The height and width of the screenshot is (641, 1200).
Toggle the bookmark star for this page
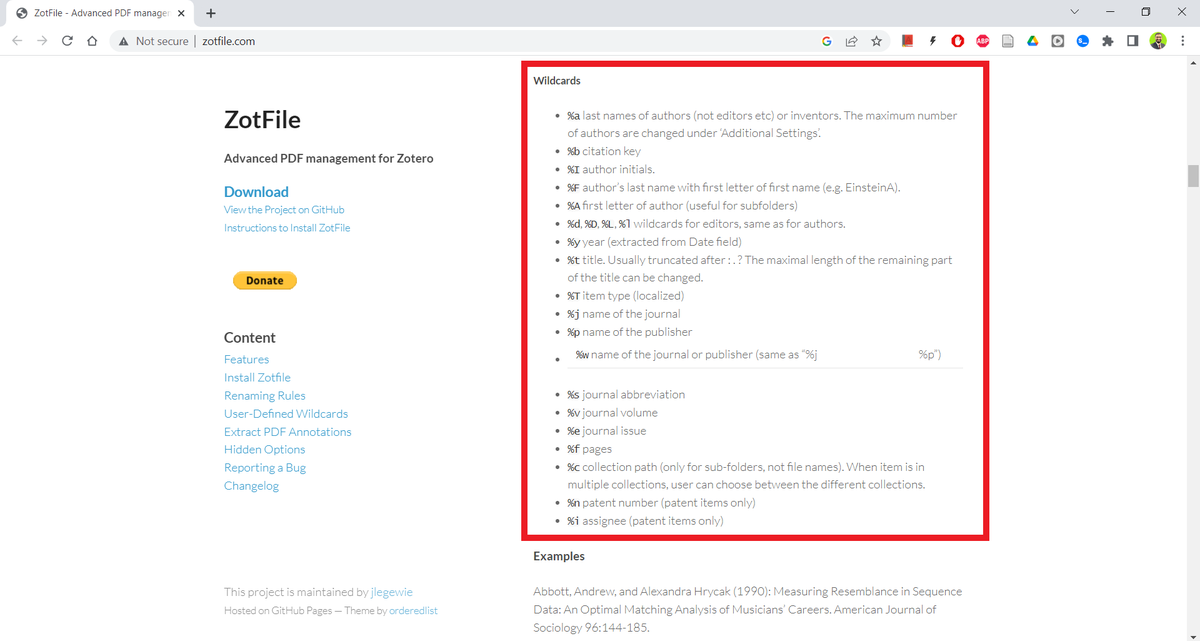877,41
